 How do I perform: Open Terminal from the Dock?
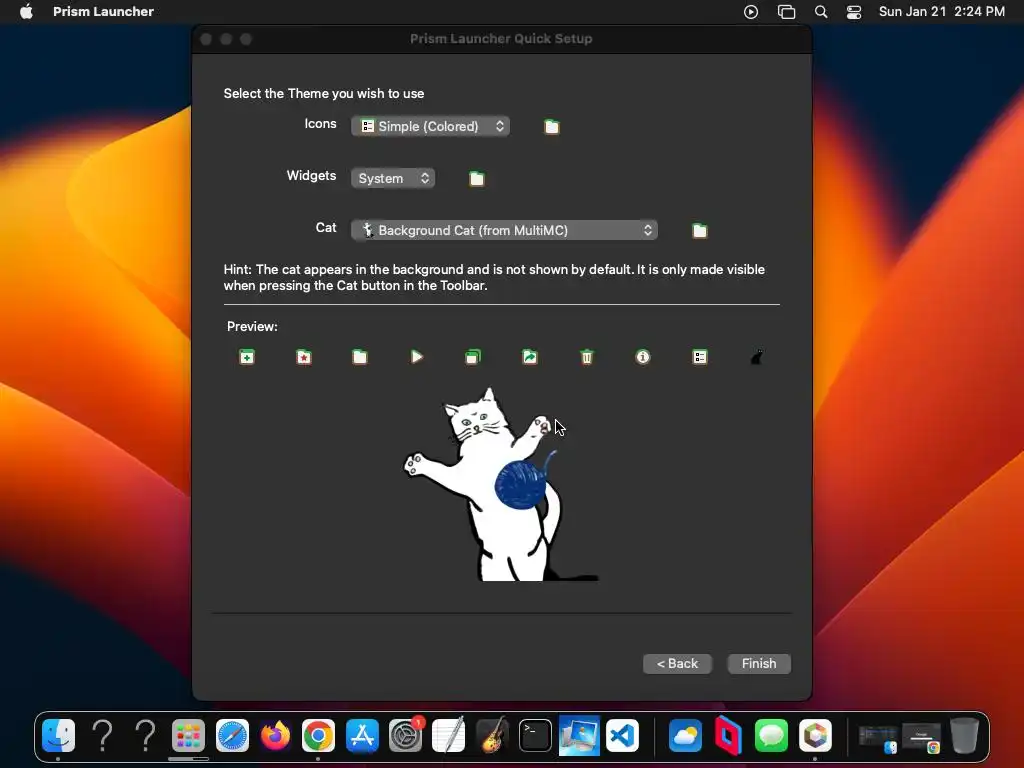tap(536, 736)
